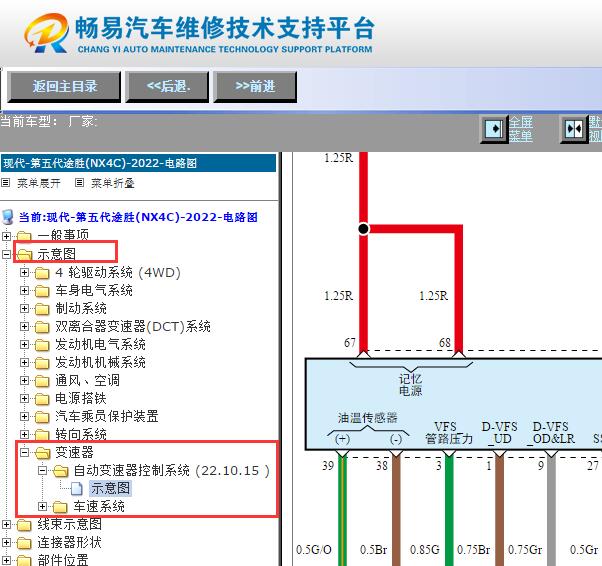Expand the 一般事项 tree node

click(6, 236)
